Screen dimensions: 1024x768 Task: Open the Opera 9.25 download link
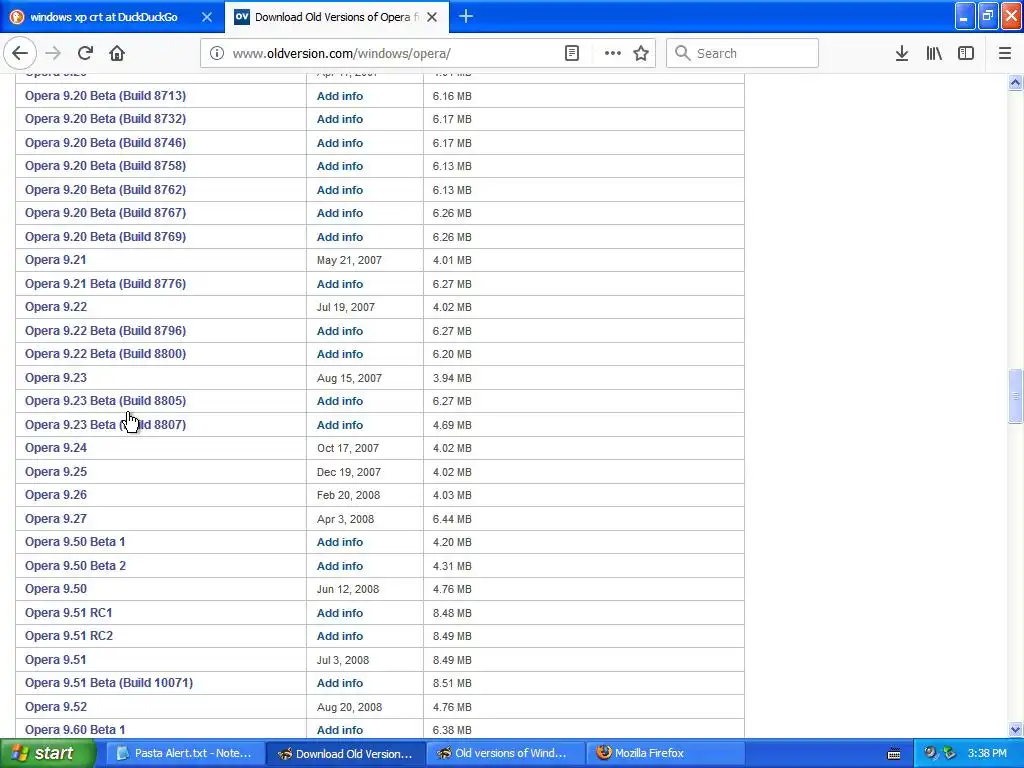click(x=56, y=472)
